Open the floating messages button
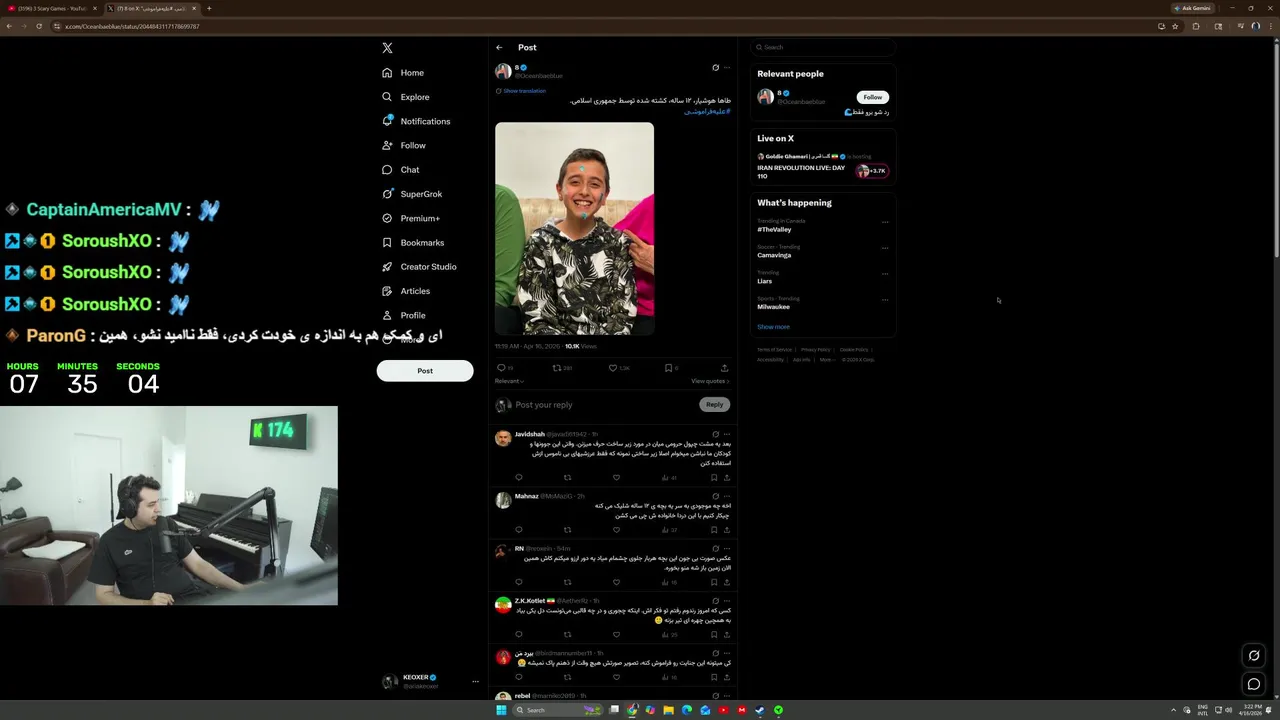 pos(1253,684)
